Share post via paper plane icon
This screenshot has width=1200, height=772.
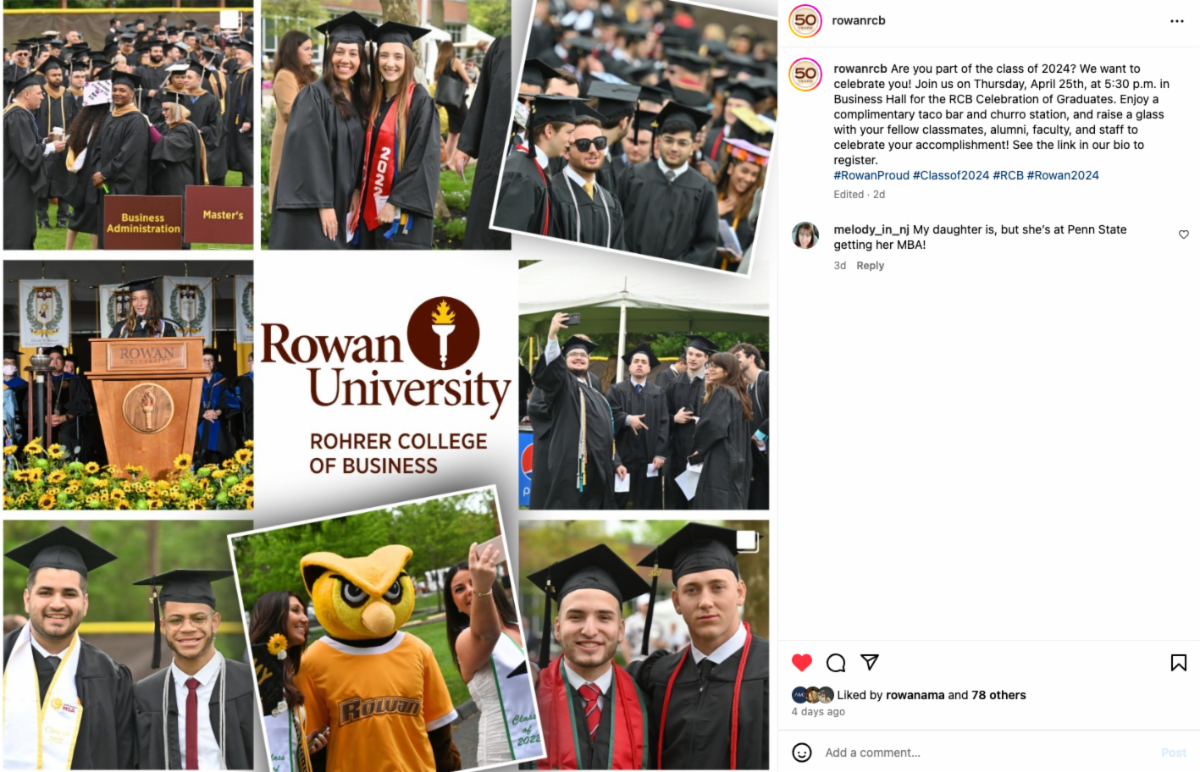(870, 663)
